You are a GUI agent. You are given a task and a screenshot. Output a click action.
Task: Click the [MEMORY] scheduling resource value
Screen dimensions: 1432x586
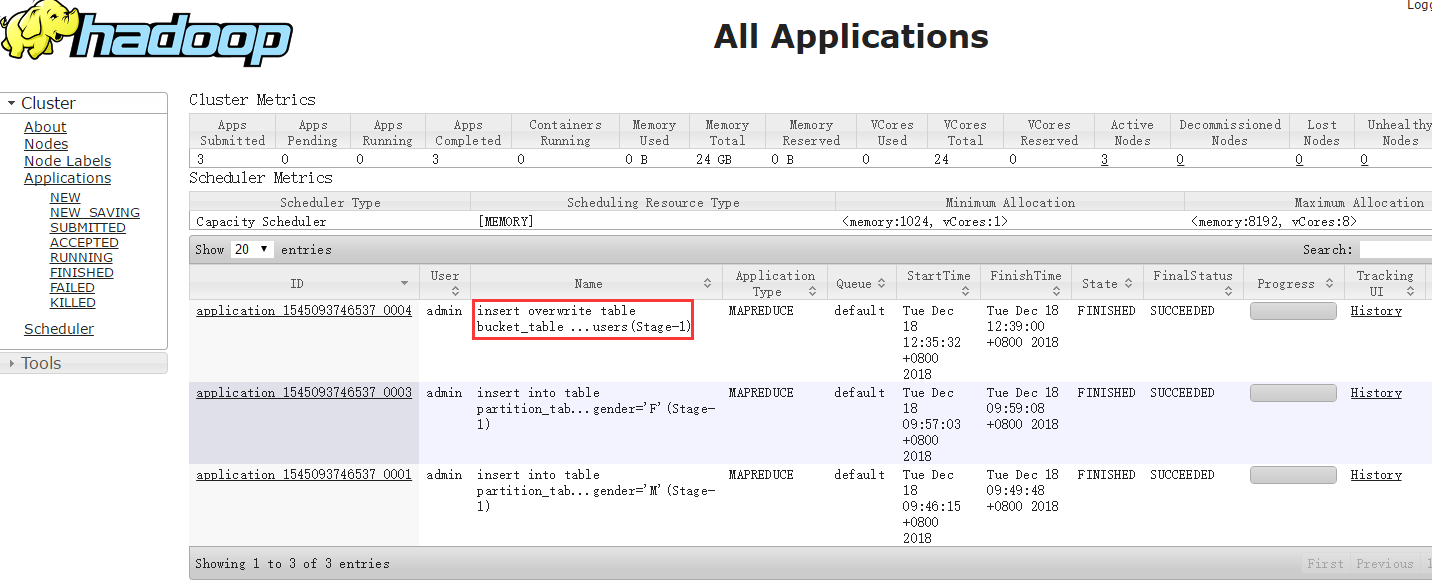pyautogui.click(x=505, y=222)
